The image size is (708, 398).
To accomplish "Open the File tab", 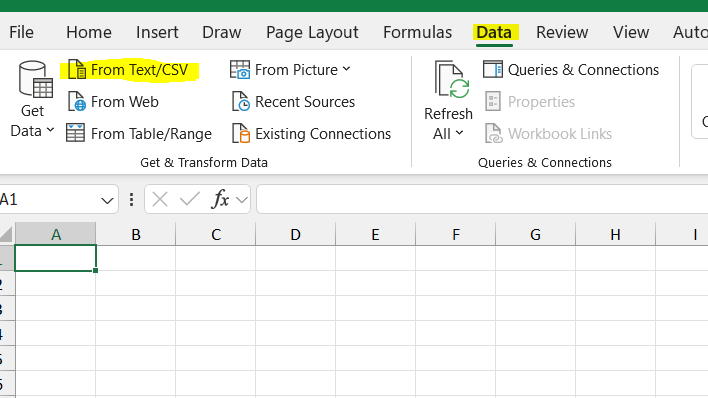I will click(21, 32).
